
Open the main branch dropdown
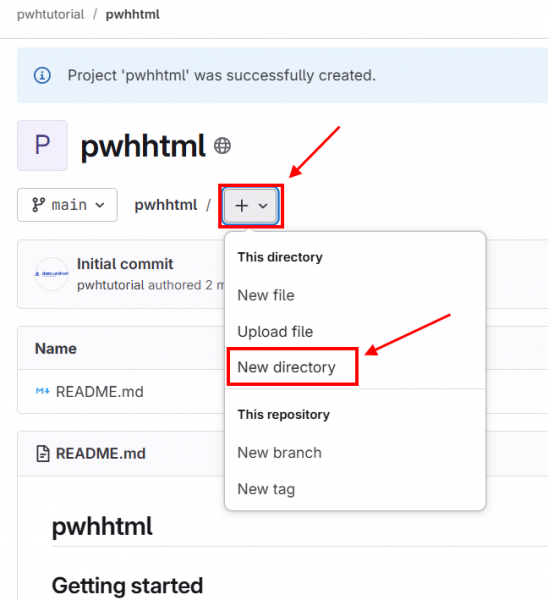pyautogui.click(x=67, y=205)
